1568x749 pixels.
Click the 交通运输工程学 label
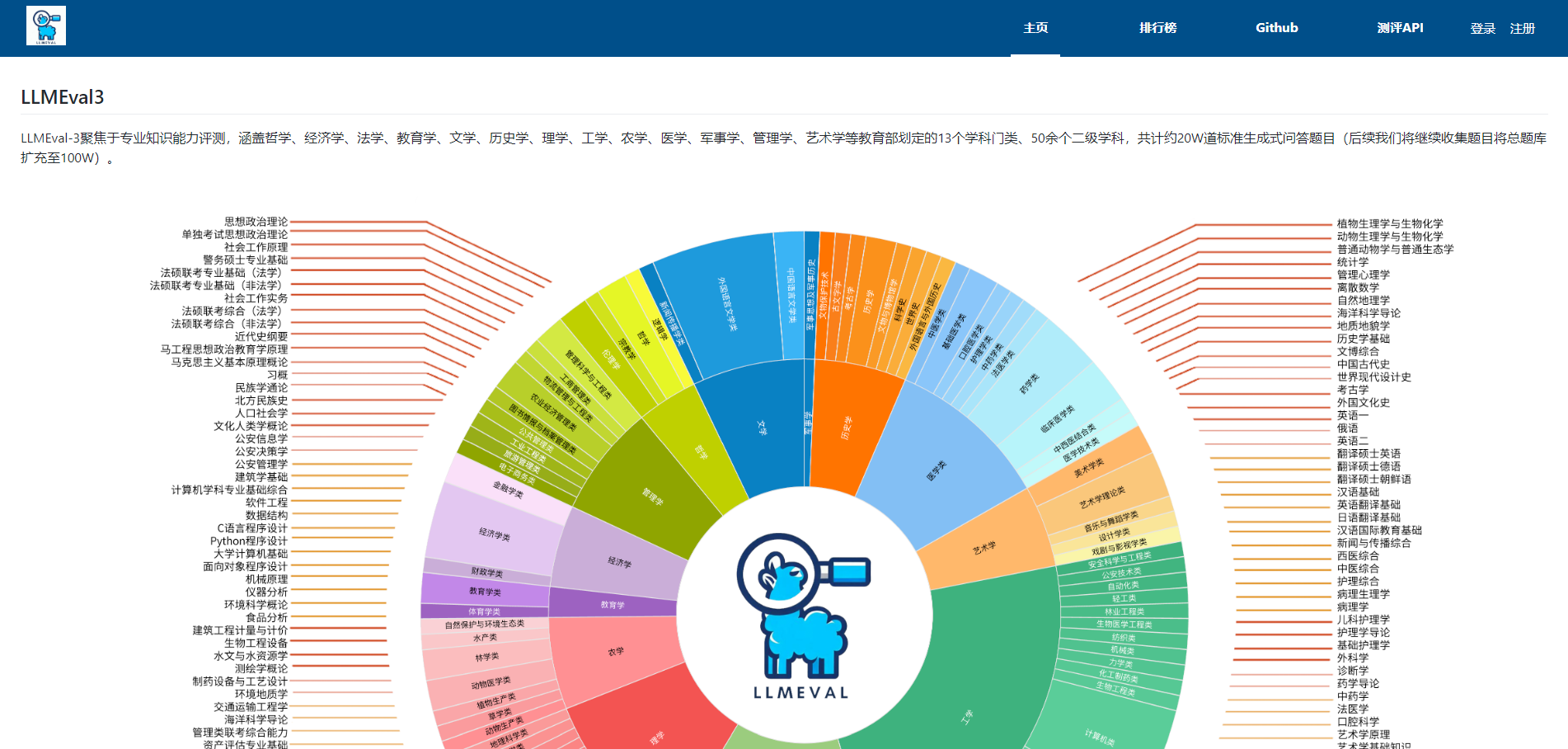click(251, 706)
